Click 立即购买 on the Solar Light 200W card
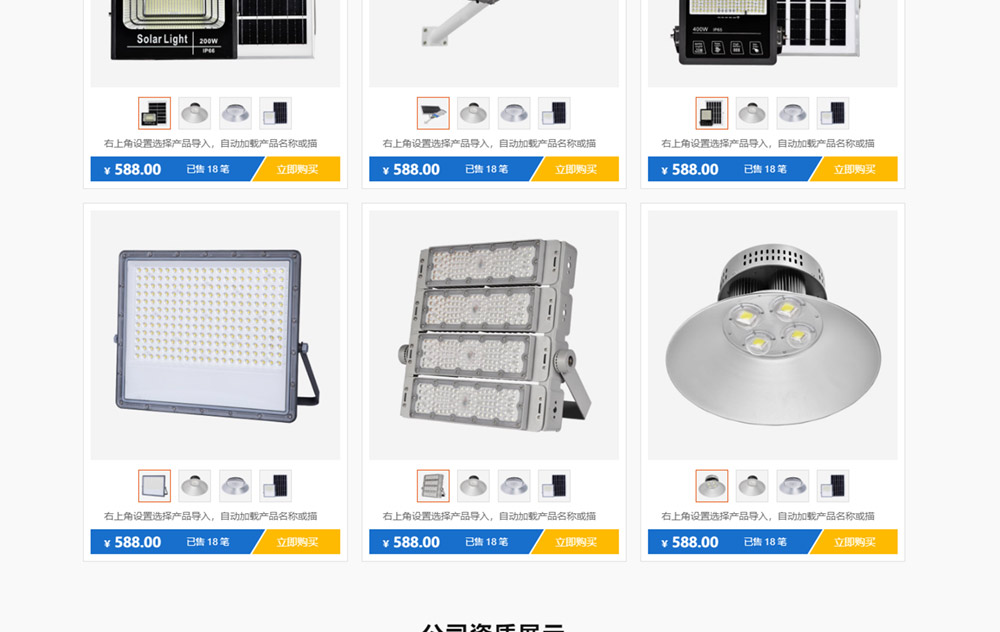Image resolution: width=1000 pixels, height=632 pixels. 297,169
